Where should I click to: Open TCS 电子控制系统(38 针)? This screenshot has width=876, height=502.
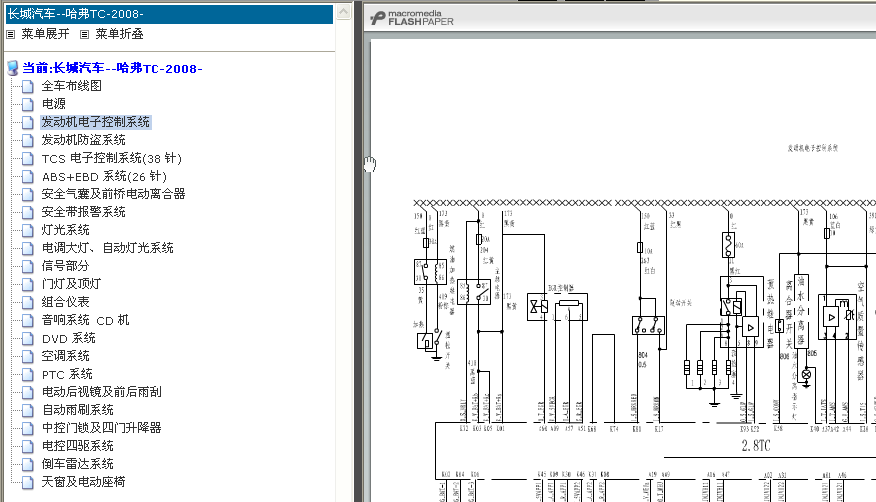[112, 159]
